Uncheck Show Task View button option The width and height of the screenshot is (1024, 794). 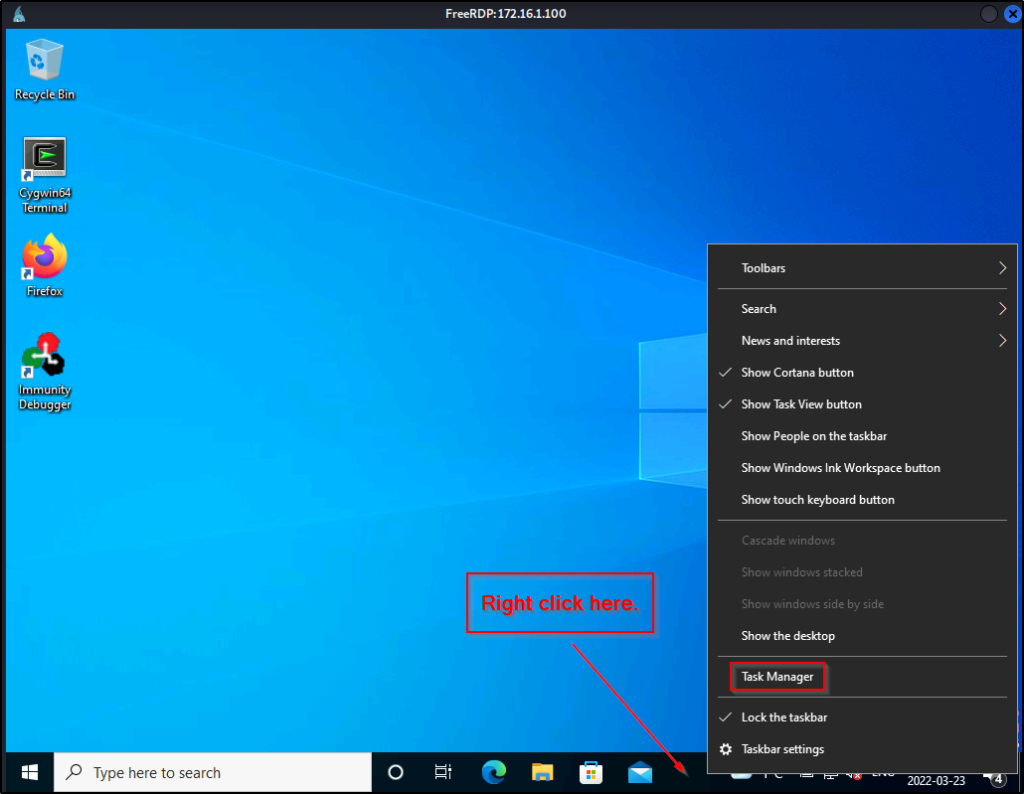point(801,404)
